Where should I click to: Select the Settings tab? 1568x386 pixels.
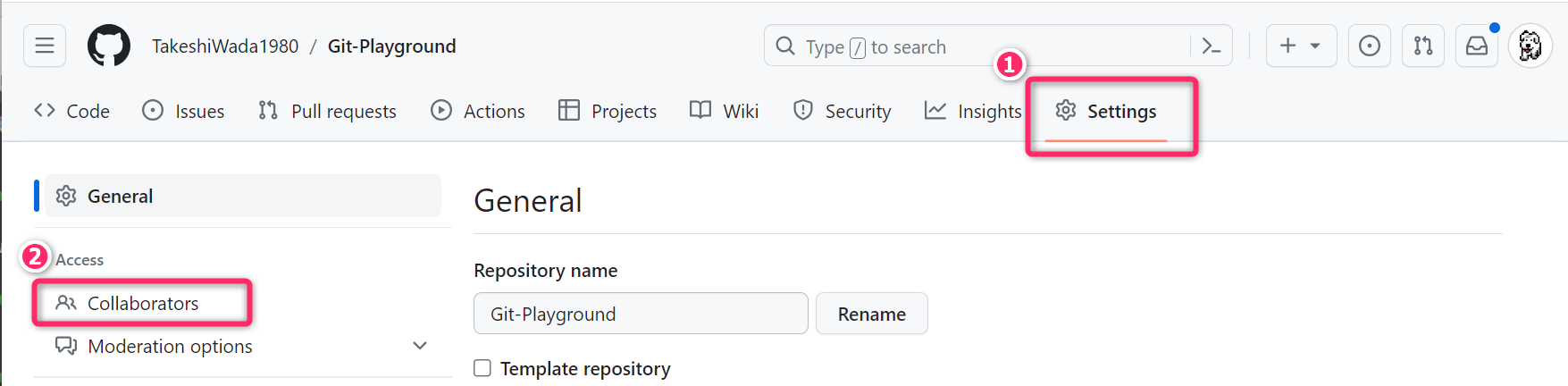1106,111
